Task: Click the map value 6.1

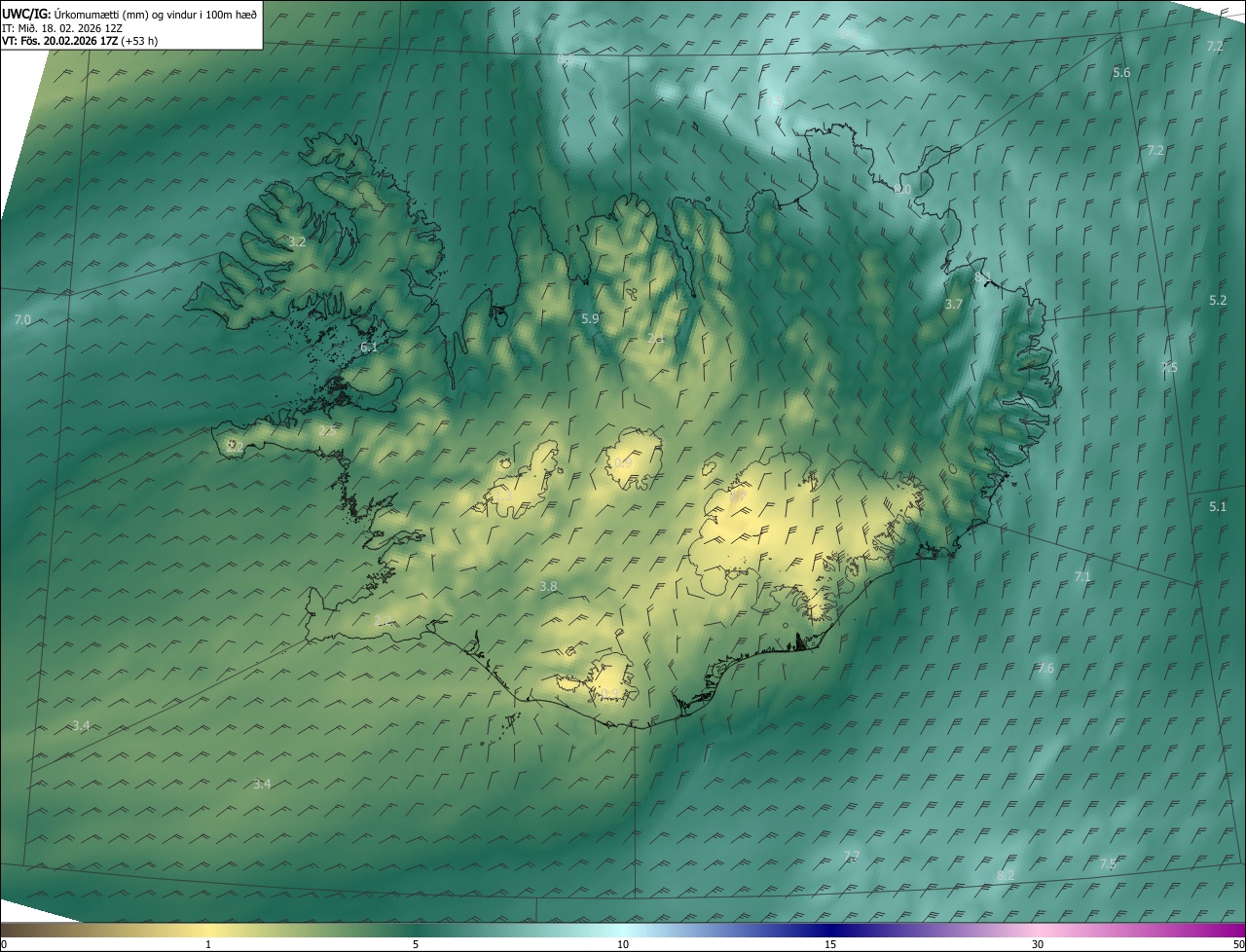Action: click(x=369, y=347)
